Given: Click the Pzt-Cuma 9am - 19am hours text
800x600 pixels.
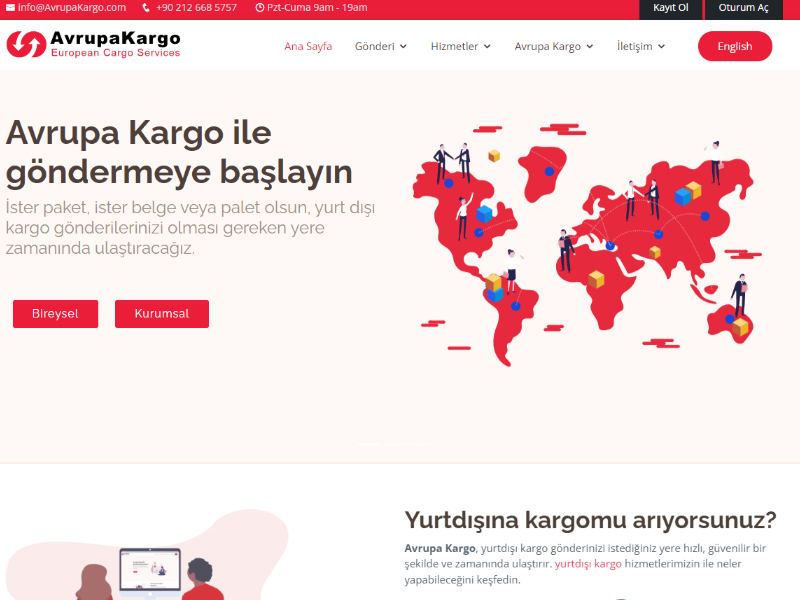Looking at the screenshot, I should coord(317,8).
